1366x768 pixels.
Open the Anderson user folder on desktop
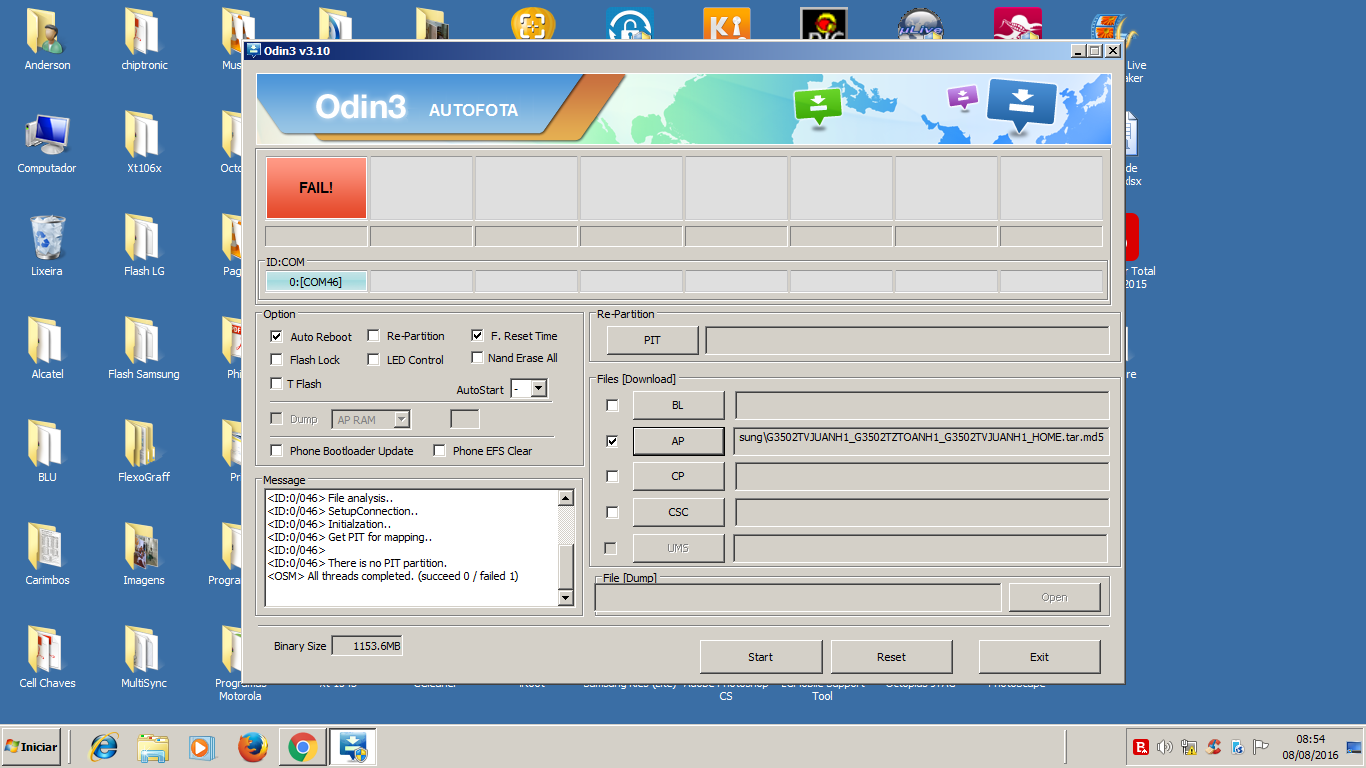47,40
